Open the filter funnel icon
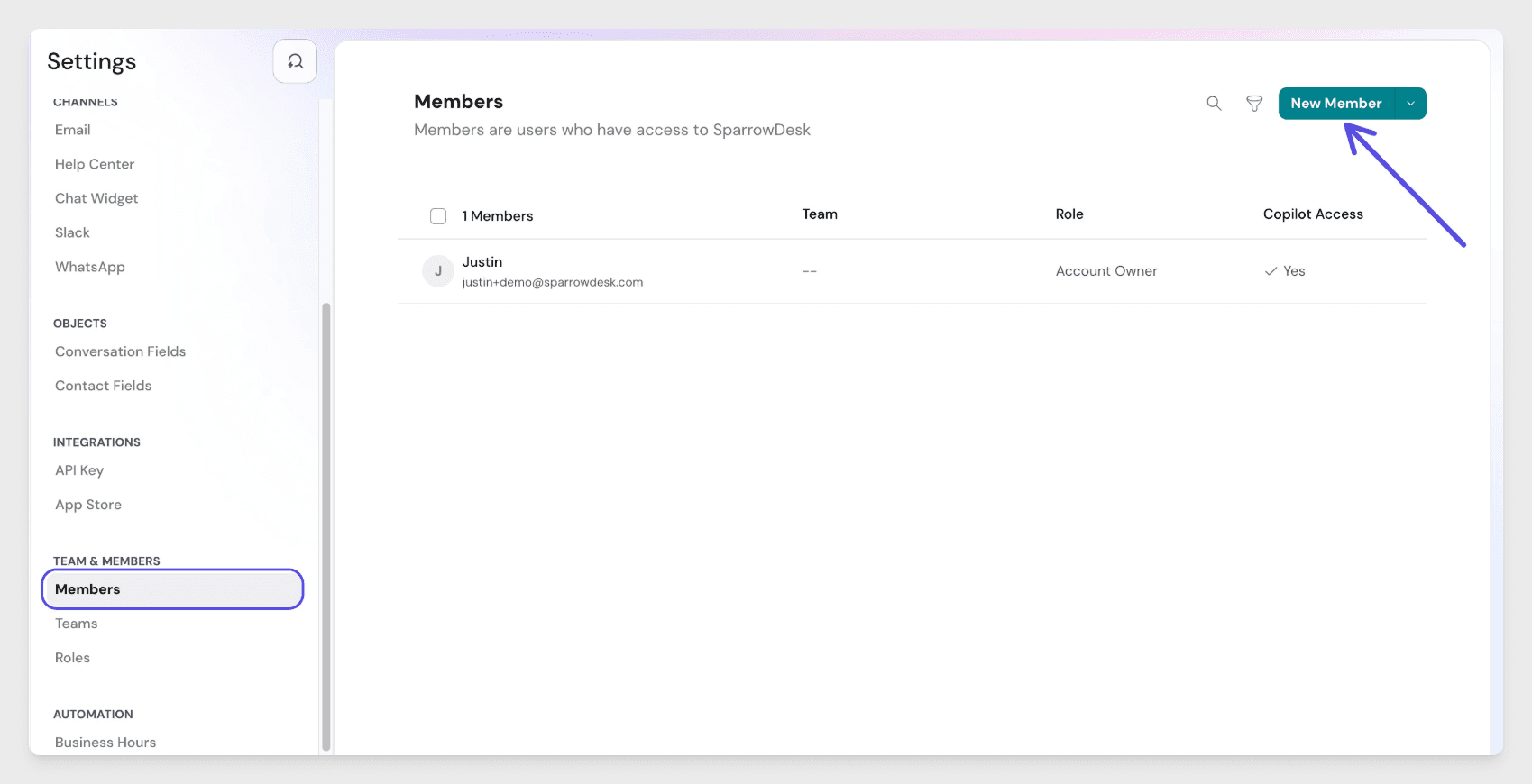Viewport: 1532px width, 784px height. (x=1254, y=104)
